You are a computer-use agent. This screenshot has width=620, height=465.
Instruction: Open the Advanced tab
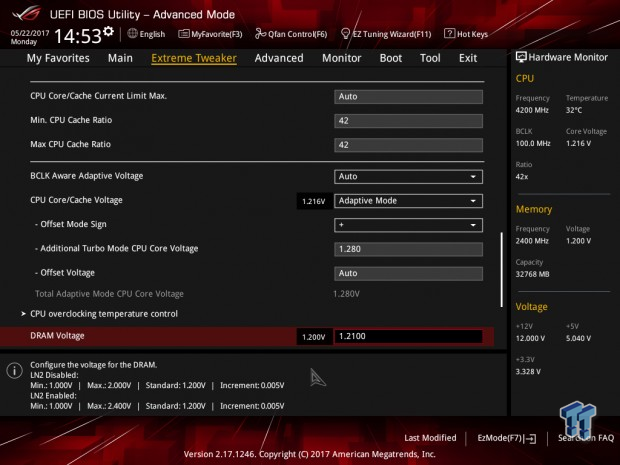[x=279, y=58]
